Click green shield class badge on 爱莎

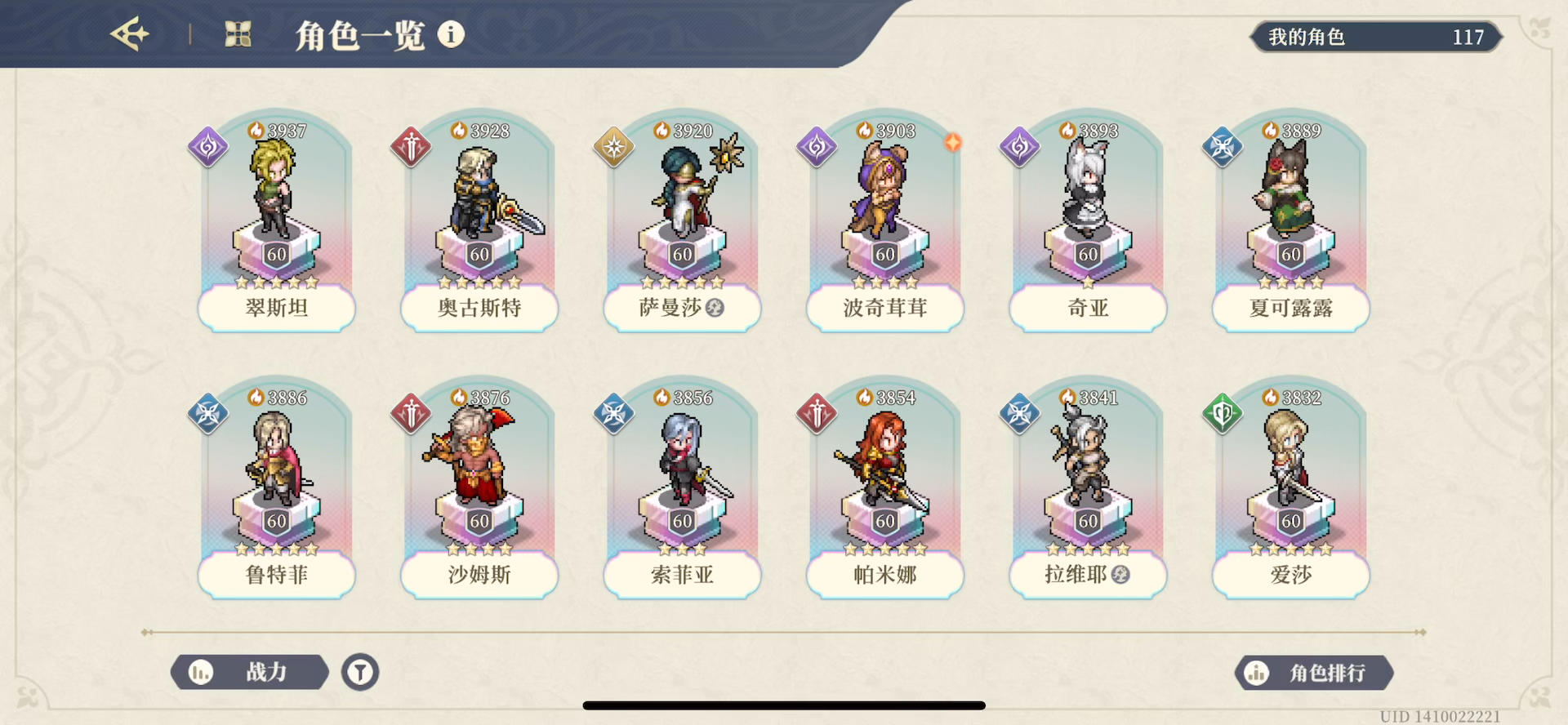pos(1223,414)
